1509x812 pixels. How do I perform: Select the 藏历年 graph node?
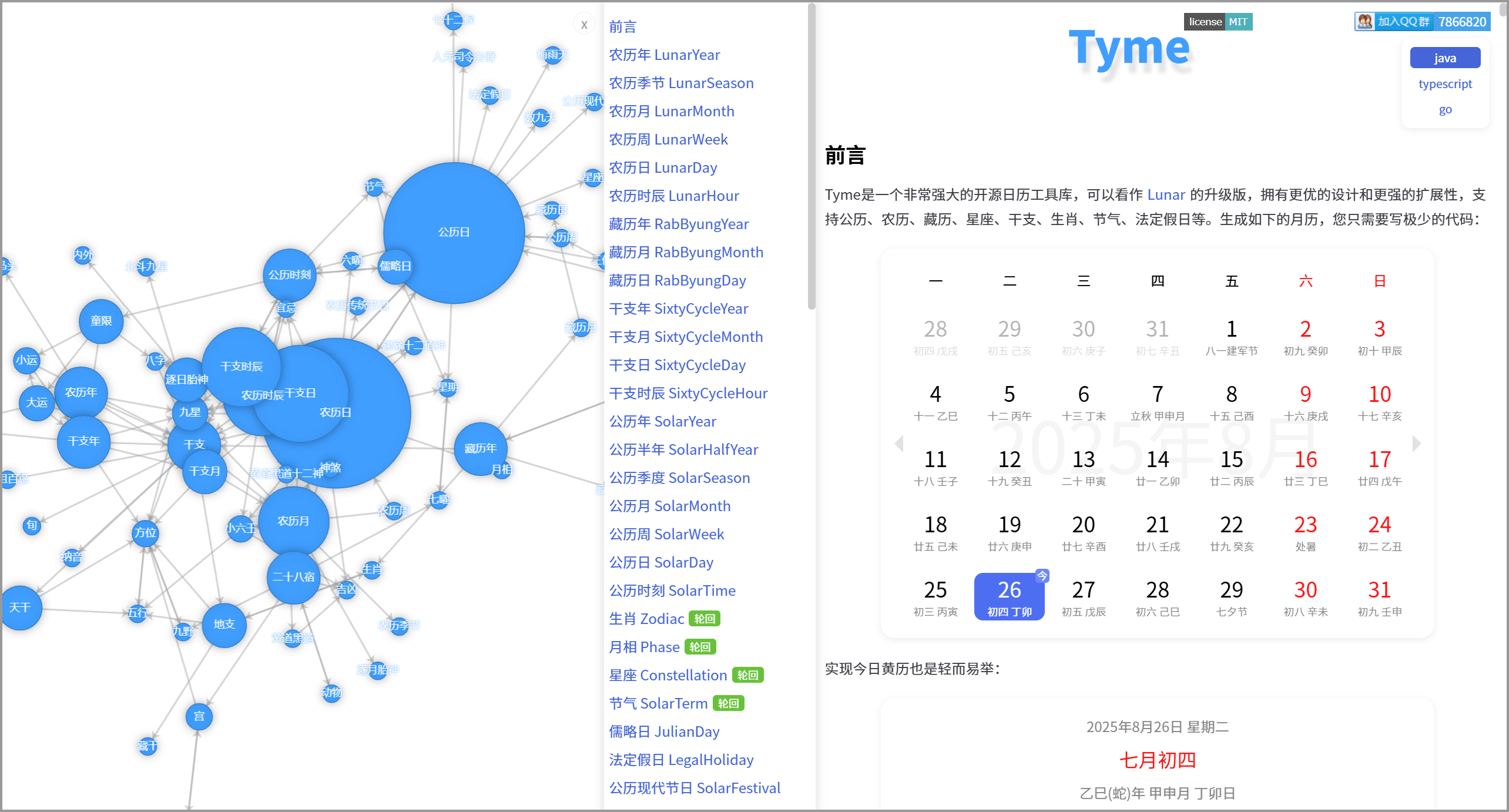480,448
